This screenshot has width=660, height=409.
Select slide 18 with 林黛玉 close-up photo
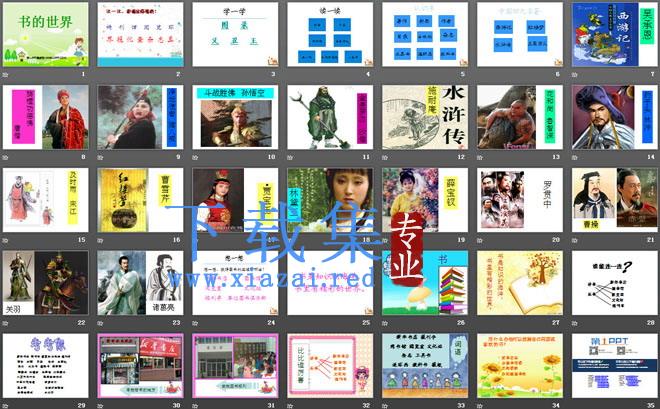(330, 200)
